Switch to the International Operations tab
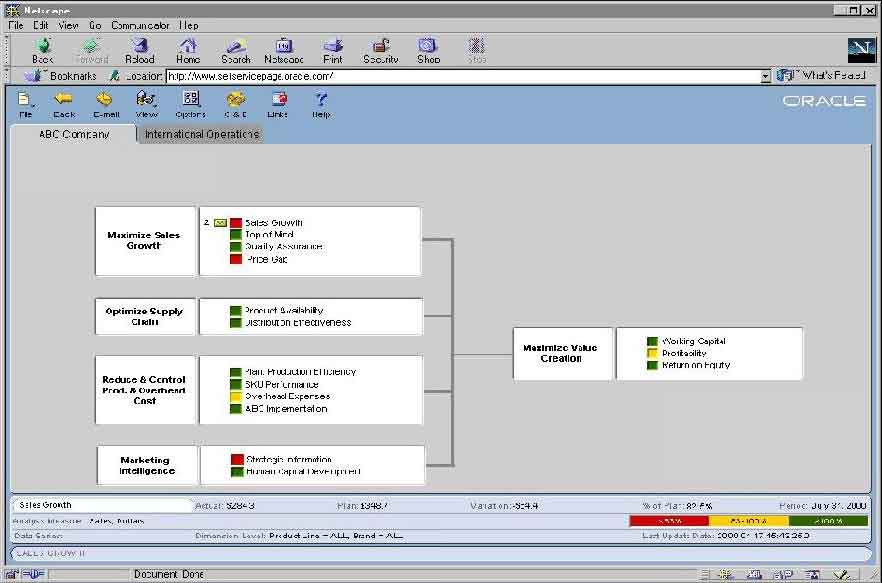This screenshot has width=882, height=583. coord(201,134)
